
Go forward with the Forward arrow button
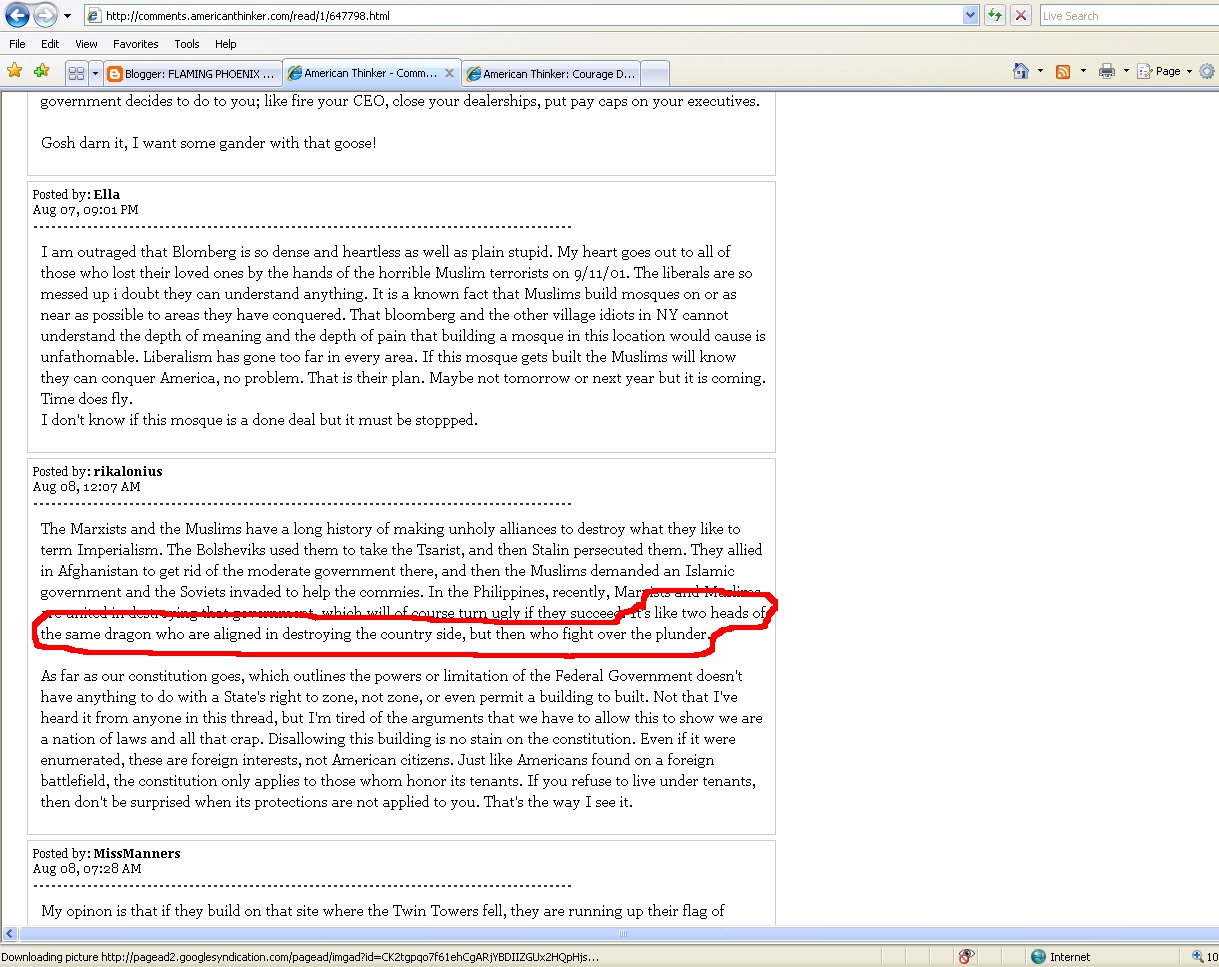[x=45, y=15]
